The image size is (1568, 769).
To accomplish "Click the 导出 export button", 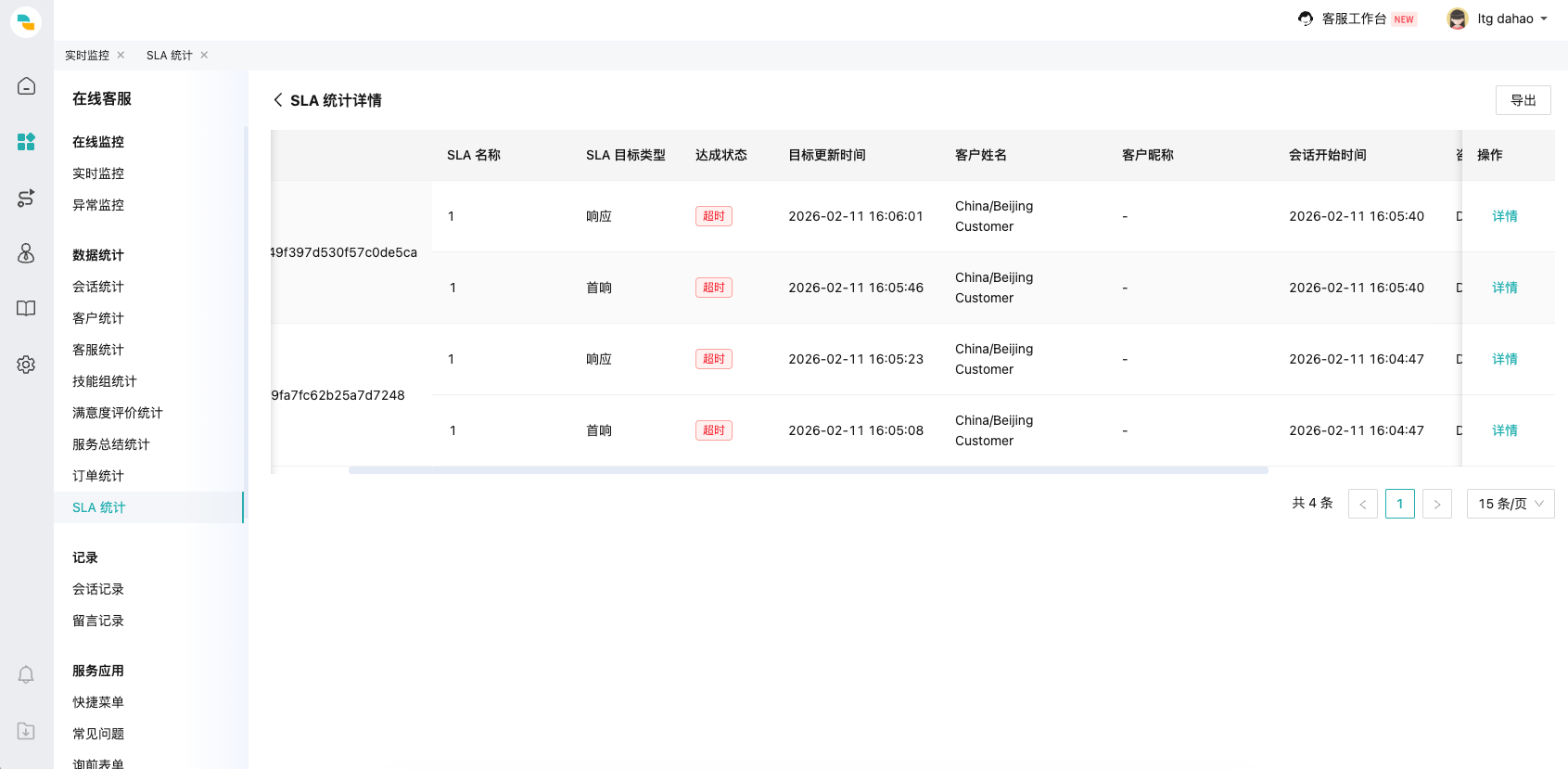I will pos(1523,100).
